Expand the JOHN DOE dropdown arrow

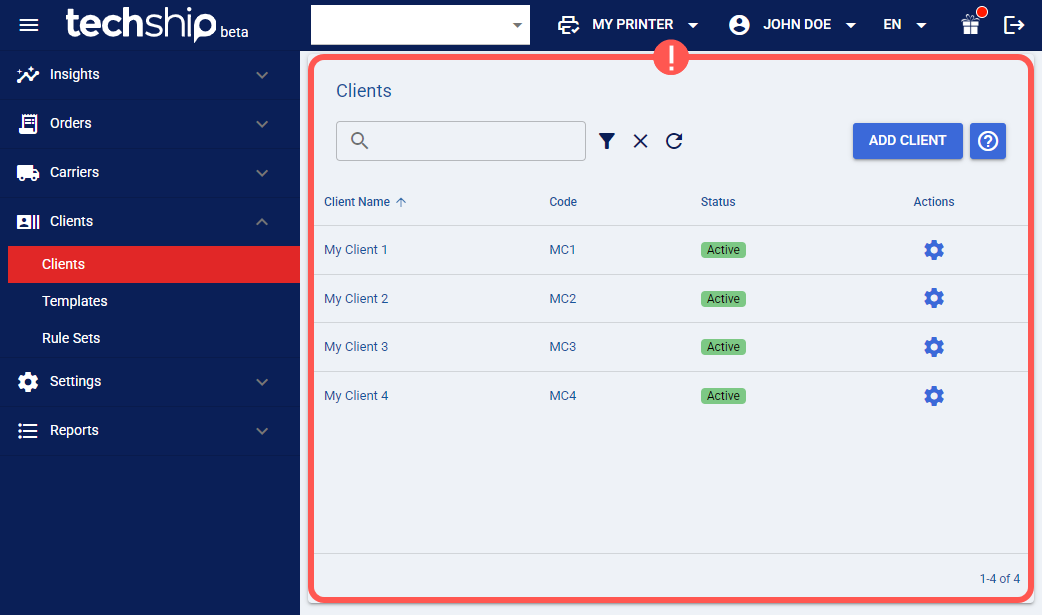851,25
